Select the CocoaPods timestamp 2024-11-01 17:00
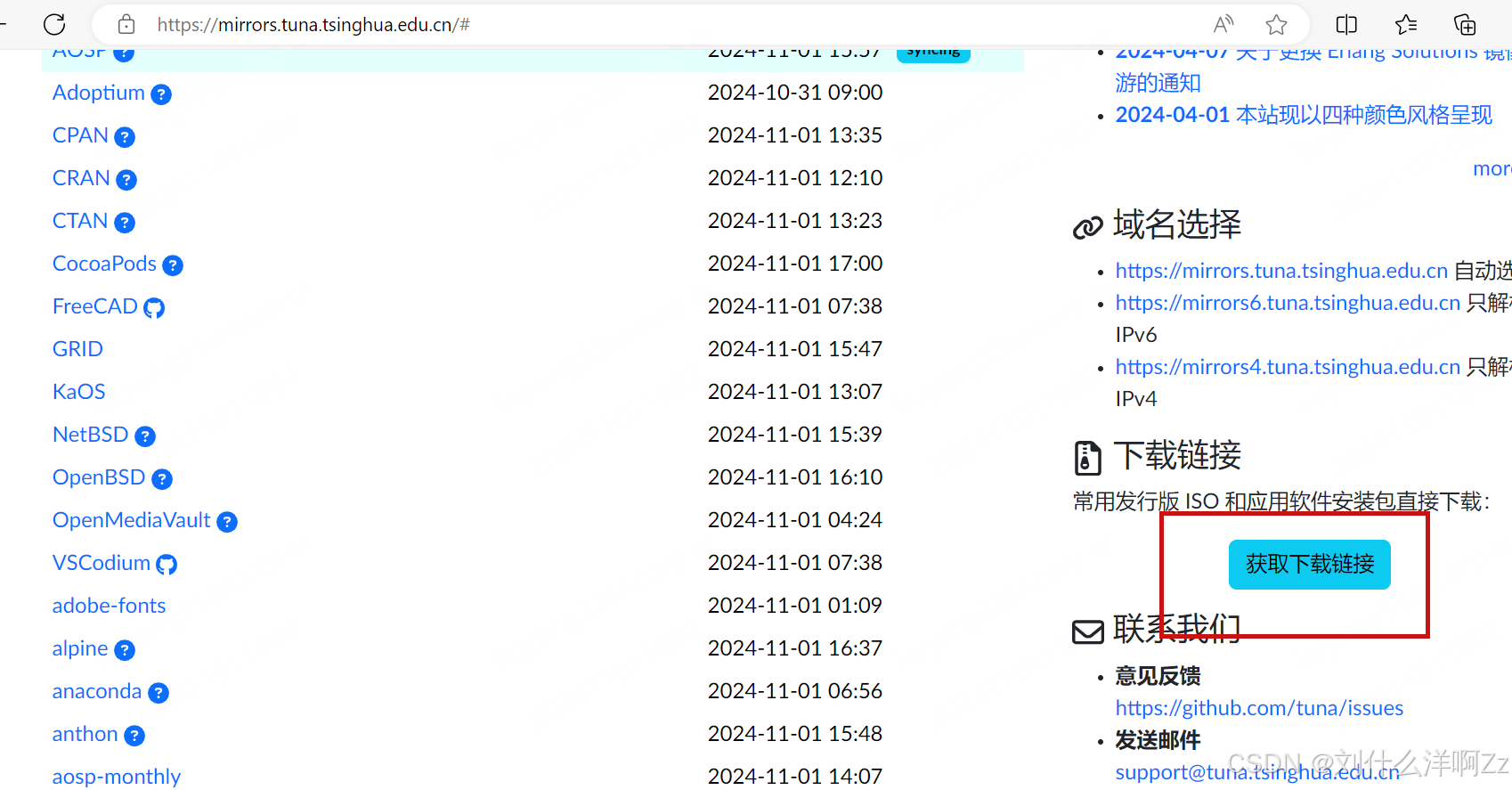 click(795, 264)
